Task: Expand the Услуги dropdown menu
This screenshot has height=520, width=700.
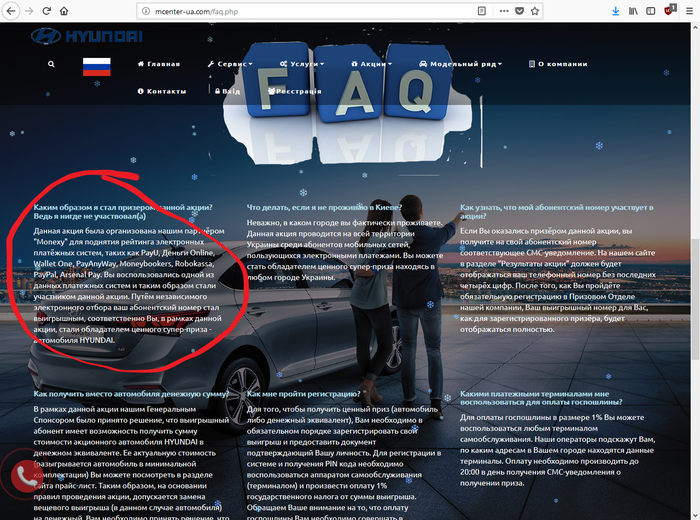Action: pyautogui.click(x=301, y=63)
